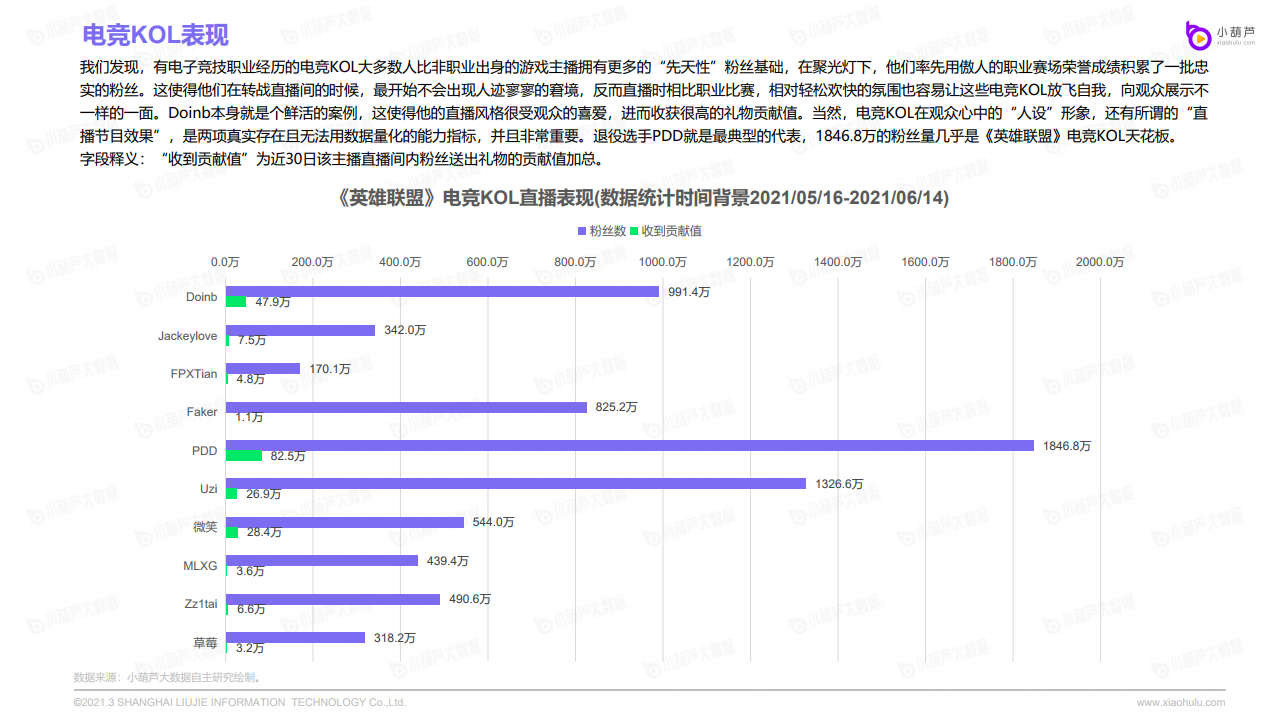Click Doinb's green 47.9万 bar
The height and width of the screenshot is (720, 1280).
(236, 302)
